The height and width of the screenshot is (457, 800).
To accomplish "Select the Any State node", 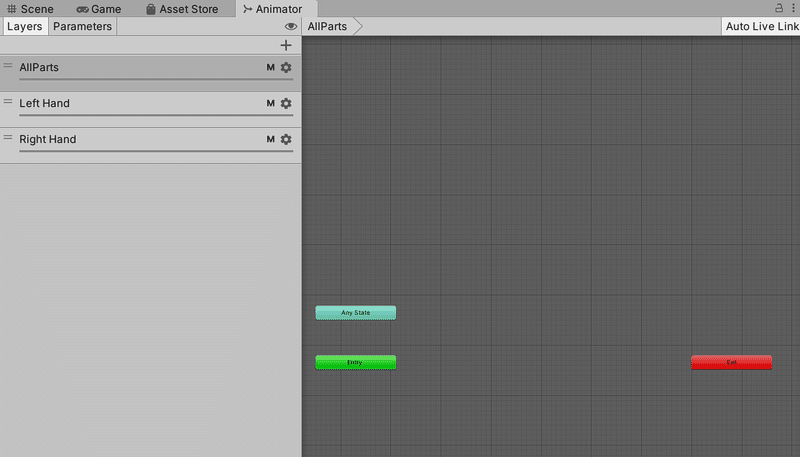I will point(356,313).
